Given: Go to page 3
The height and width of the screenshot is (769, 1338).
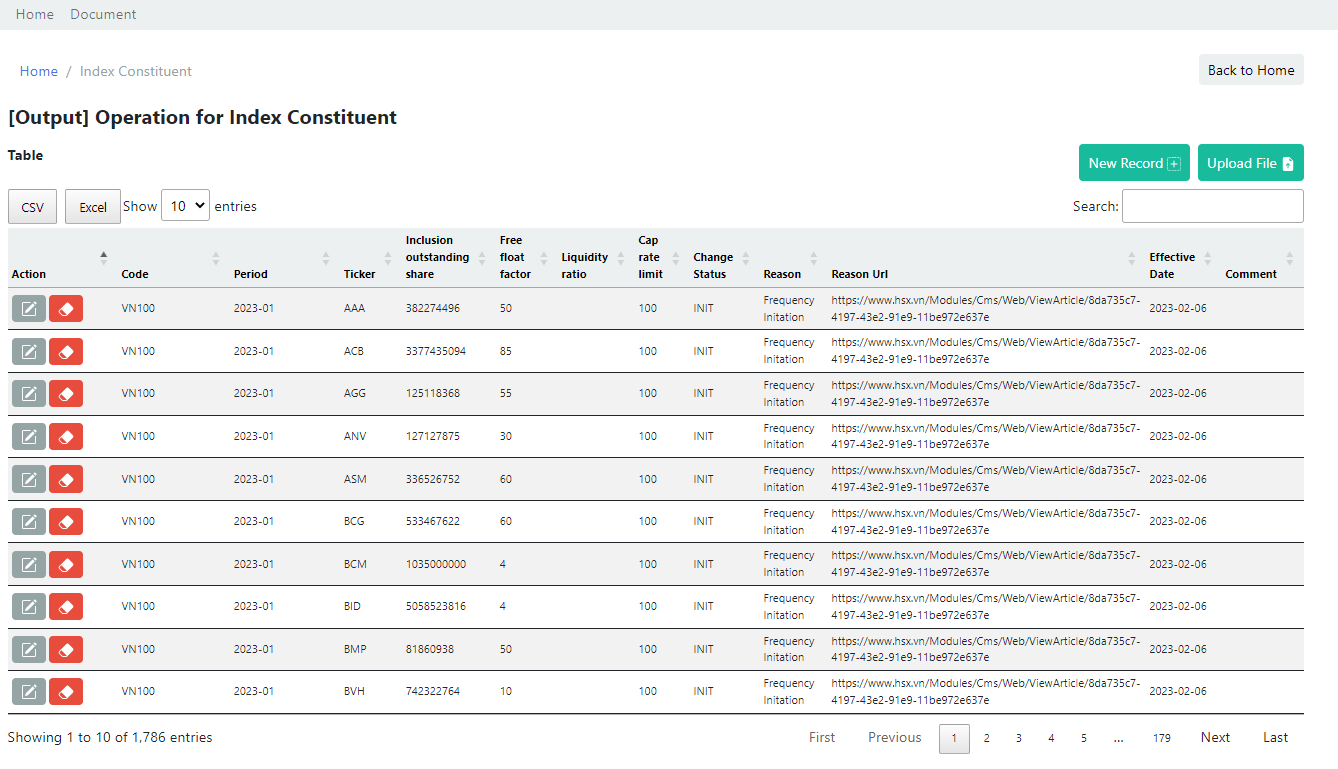Looking at the screenshot, I should pos(1019,738).
